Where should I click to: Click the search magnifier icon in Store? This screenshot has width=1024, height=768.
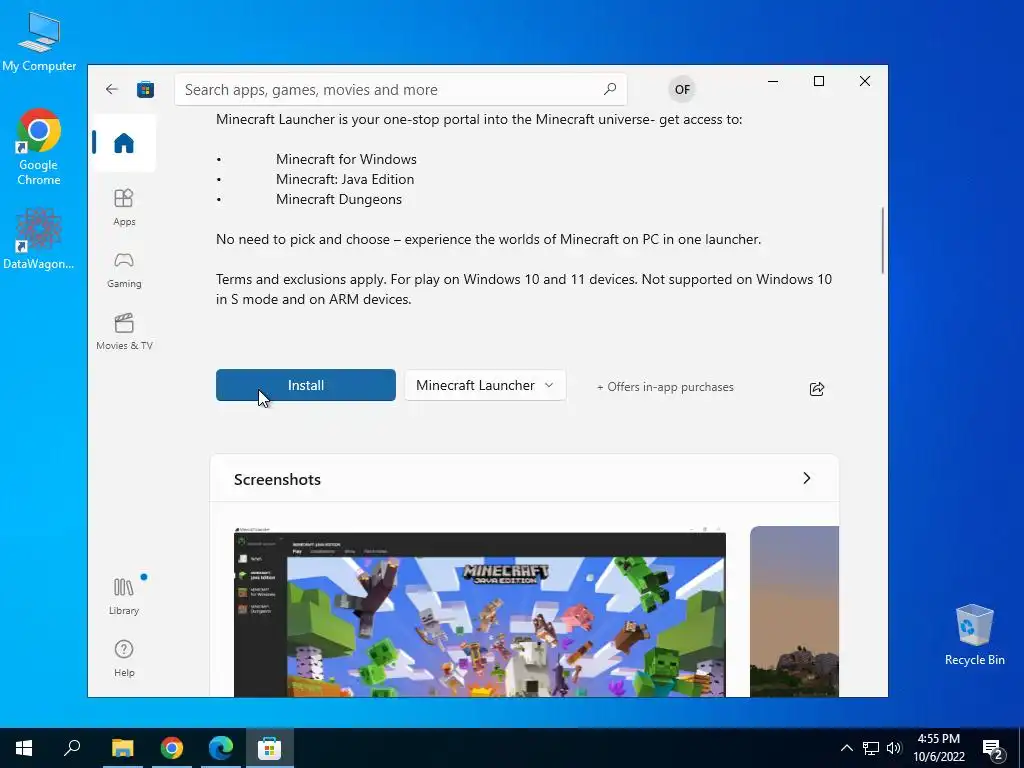(610, 89)
